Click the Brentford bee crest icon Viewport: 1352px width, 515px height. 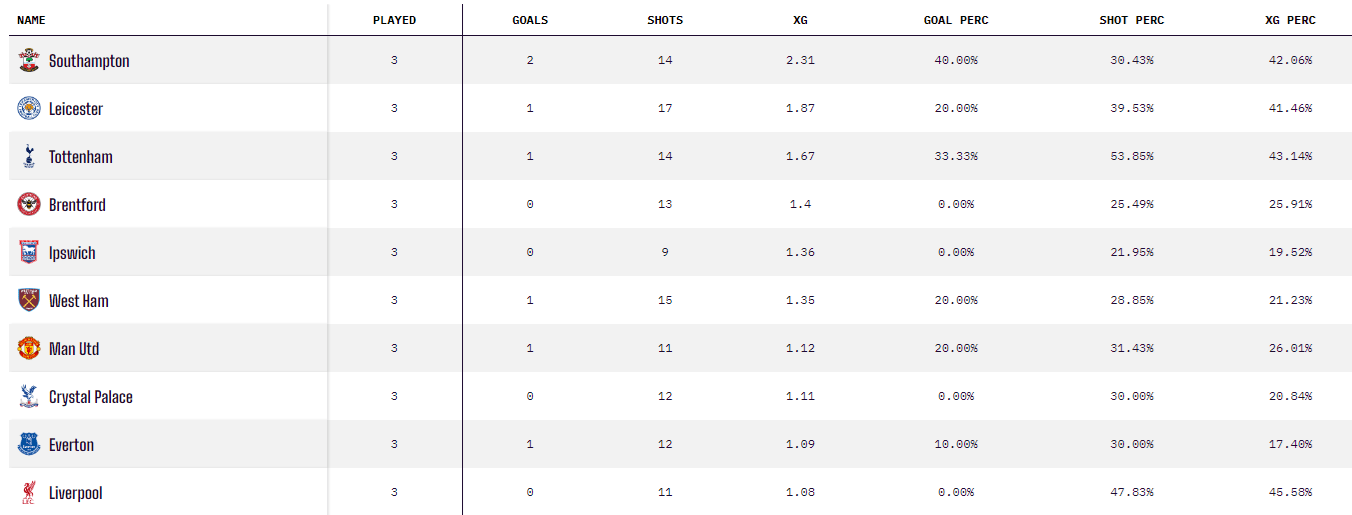point(29,205)
